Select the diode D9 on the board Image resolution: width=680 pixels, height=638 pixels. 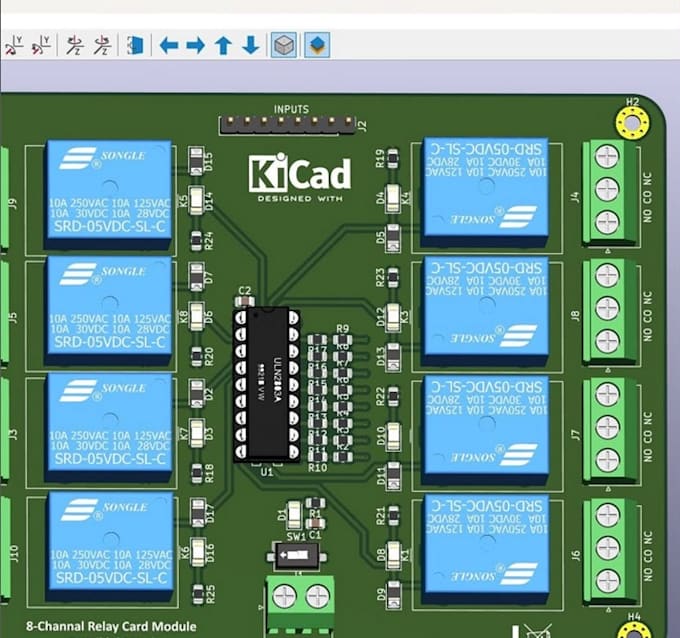tap(394, 595)
